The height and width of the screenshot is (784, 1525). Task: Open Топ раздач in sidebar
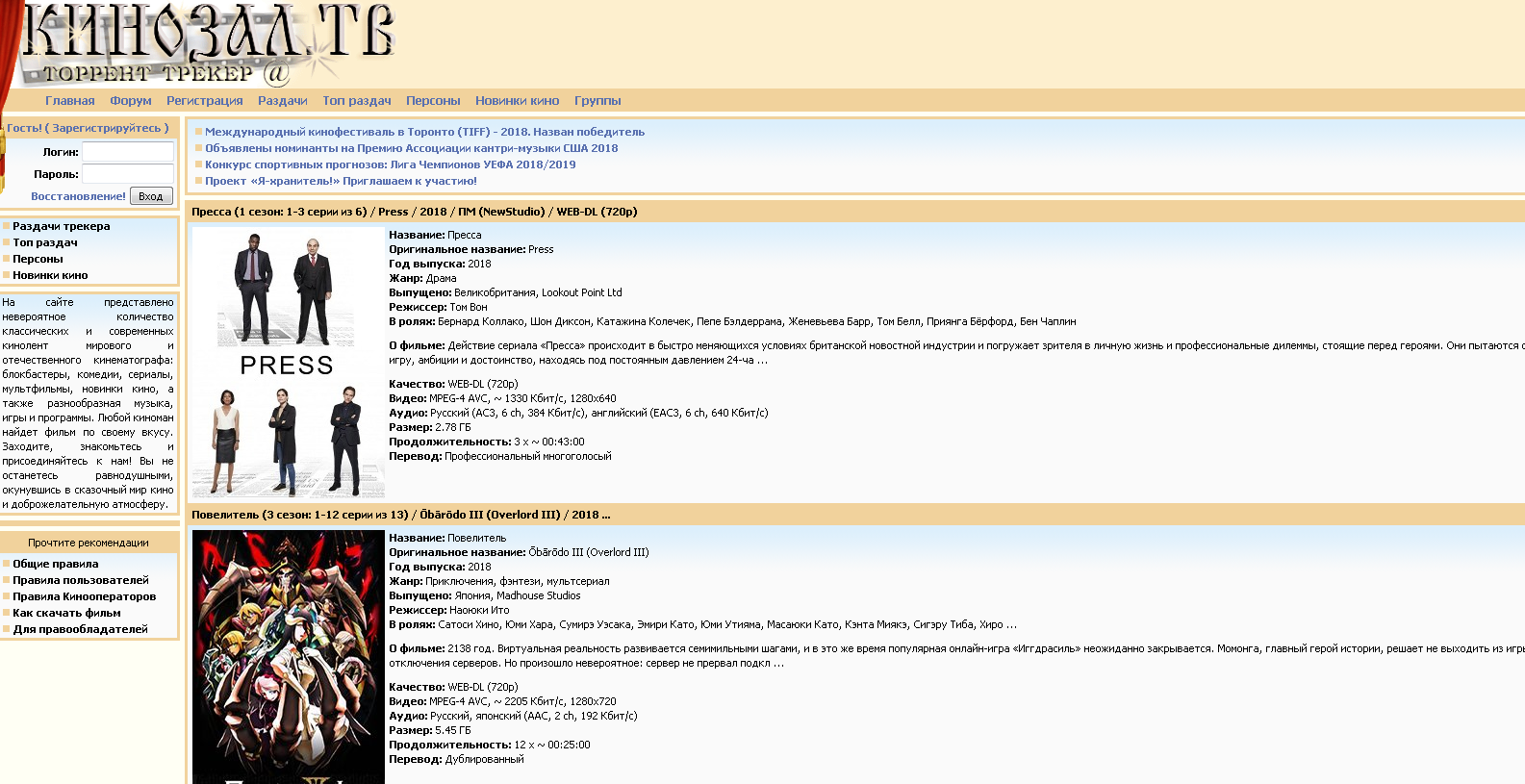[45, 242]
